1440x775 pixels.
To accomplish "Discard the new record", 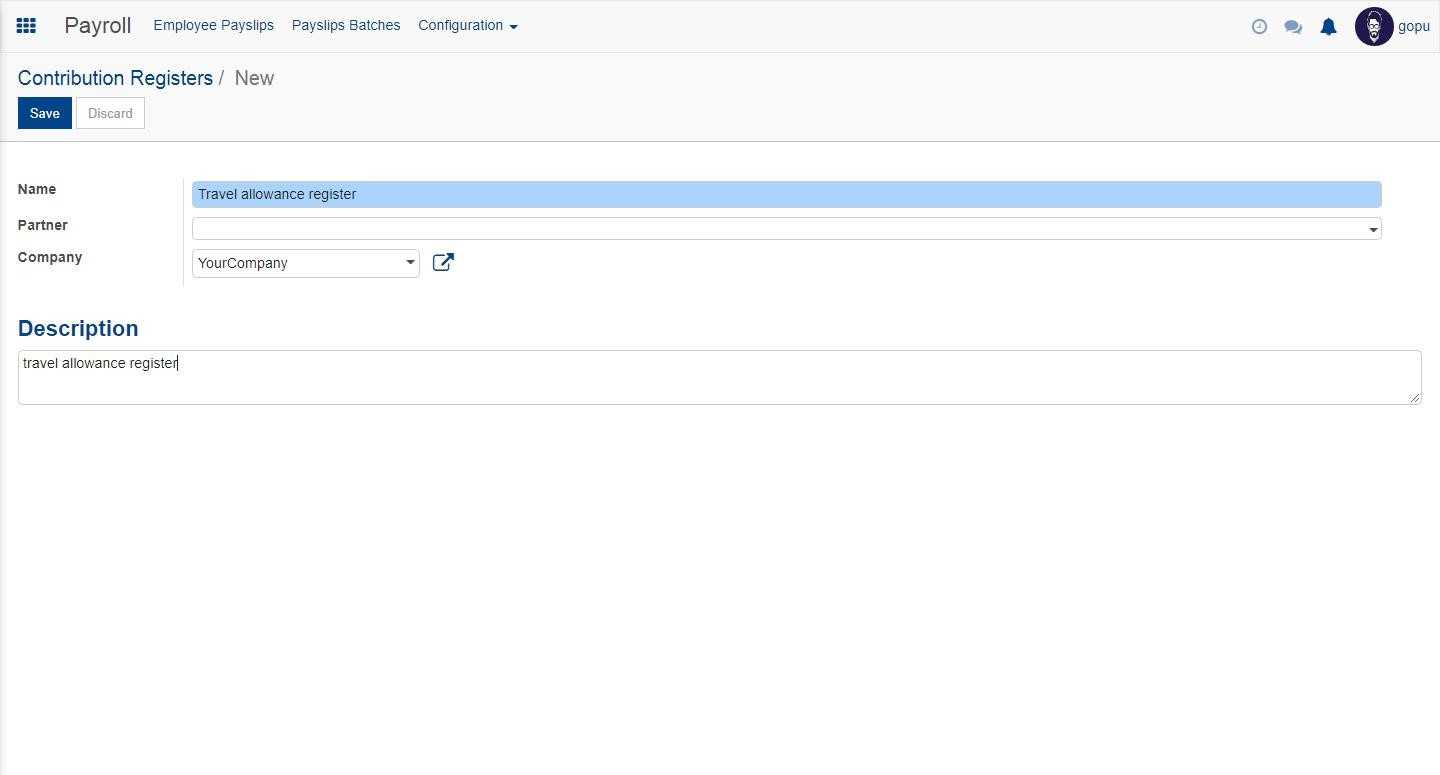I will coord(110,113).
